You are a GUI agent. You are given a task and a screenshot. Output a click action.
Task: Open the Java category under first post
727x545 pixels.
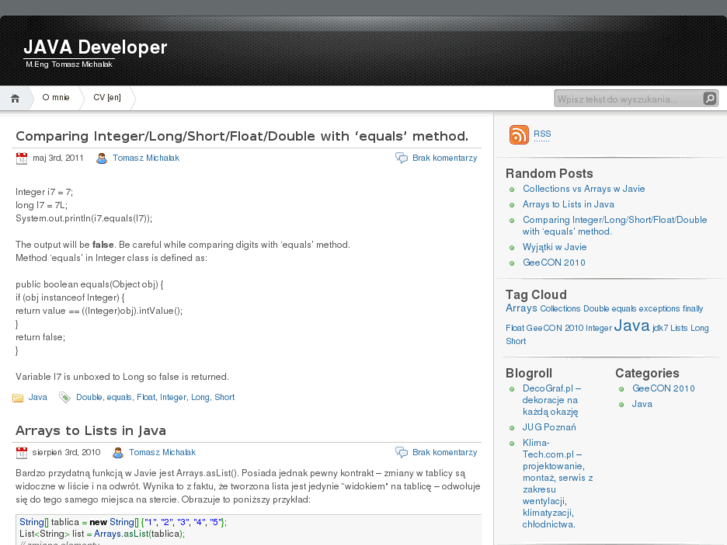pyautogui.click(x=38, y=397)
